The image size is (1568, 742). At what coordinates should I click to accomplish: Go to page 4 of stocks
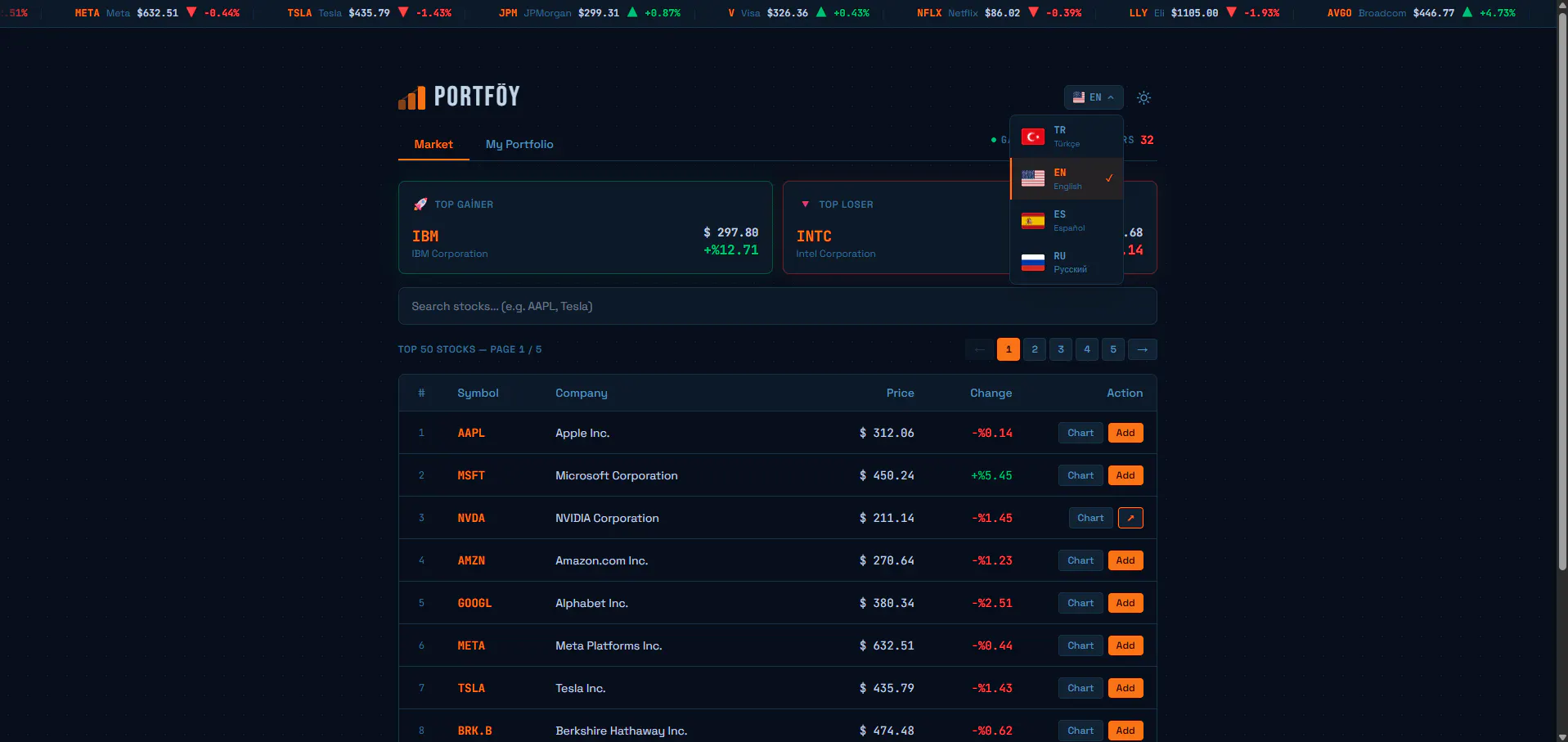coord(1087,349)
